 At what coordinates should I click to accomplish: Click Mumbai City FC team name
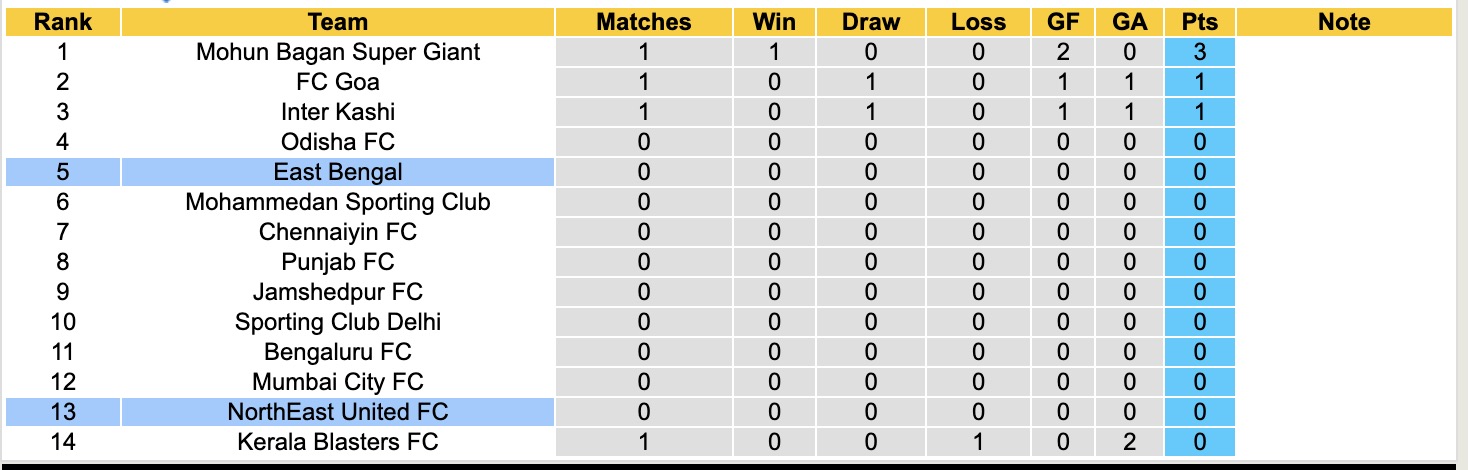coord(338,382)
